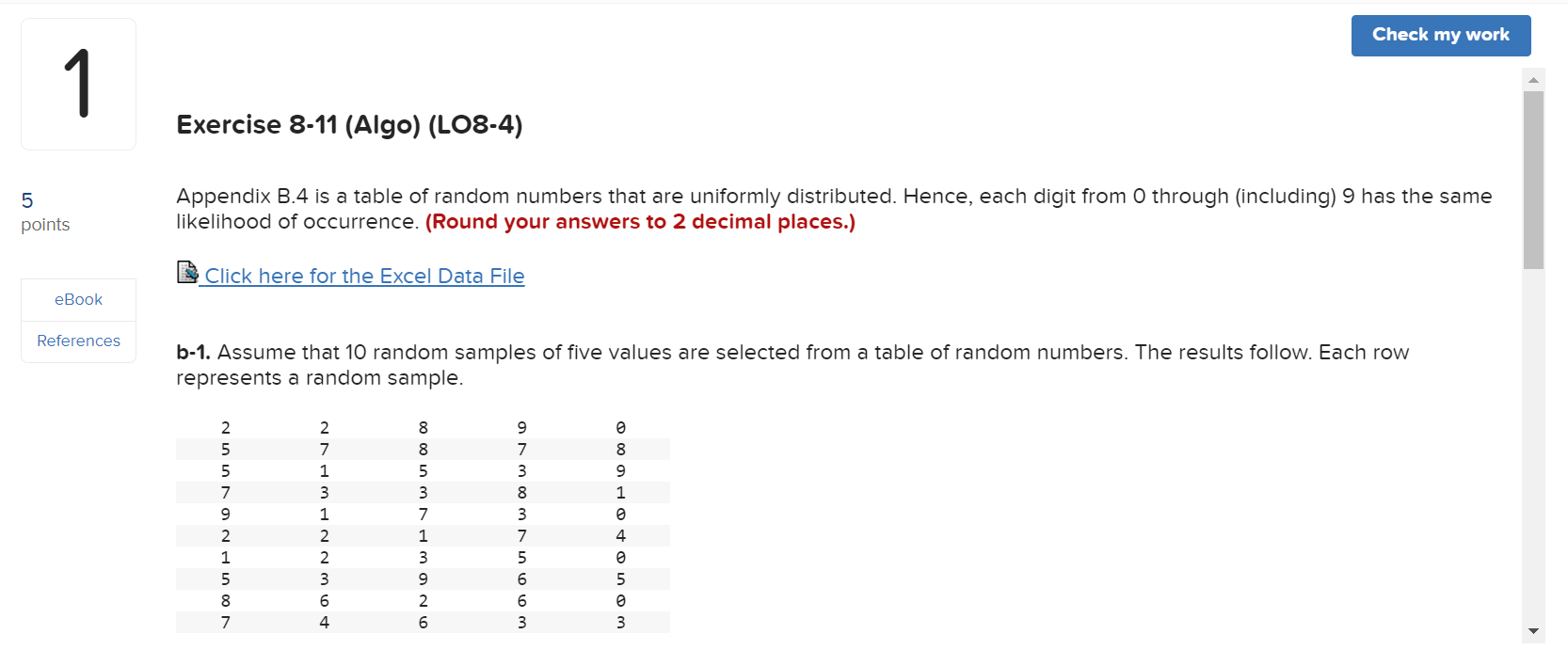1568x650 pixels.
Task: Select the question number 1 box
Action: tap(78, 83)
